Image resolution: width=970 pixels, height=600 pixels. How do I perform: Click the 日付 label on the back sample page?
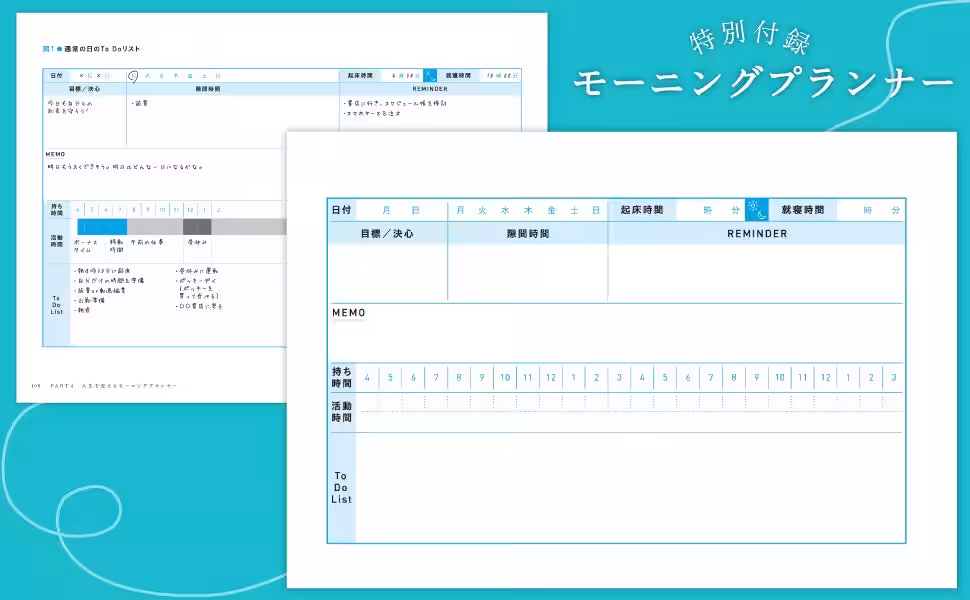click(x=56, y=75)
